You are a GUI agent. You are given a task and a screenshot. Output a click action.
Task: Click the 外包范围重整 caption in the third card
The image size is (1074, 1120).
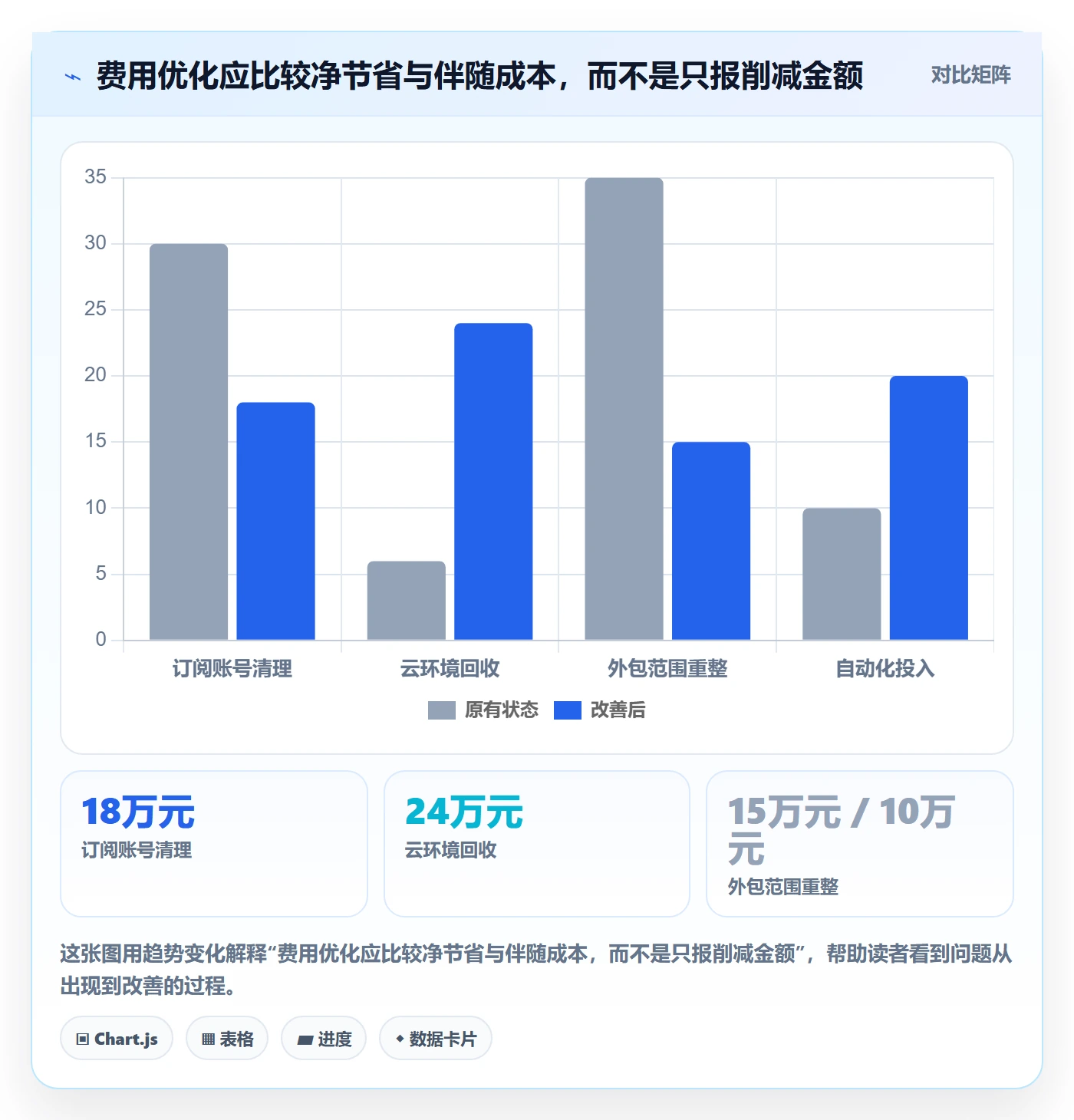(x=782, y=887)
